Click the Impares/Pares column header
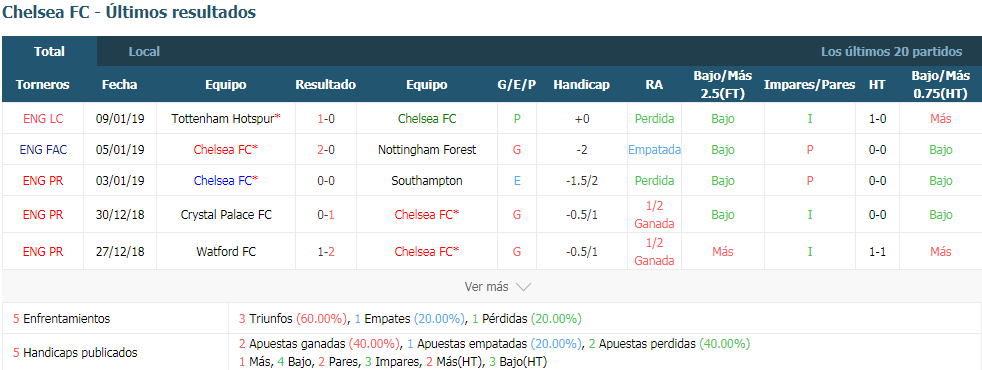The image size is (982, 370). tap(809, 85)
